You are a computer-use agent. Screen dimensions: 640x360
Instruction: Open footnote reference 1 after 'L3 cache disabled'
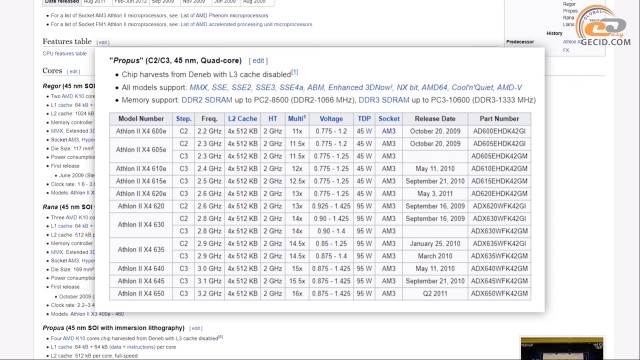coord(295,72)
